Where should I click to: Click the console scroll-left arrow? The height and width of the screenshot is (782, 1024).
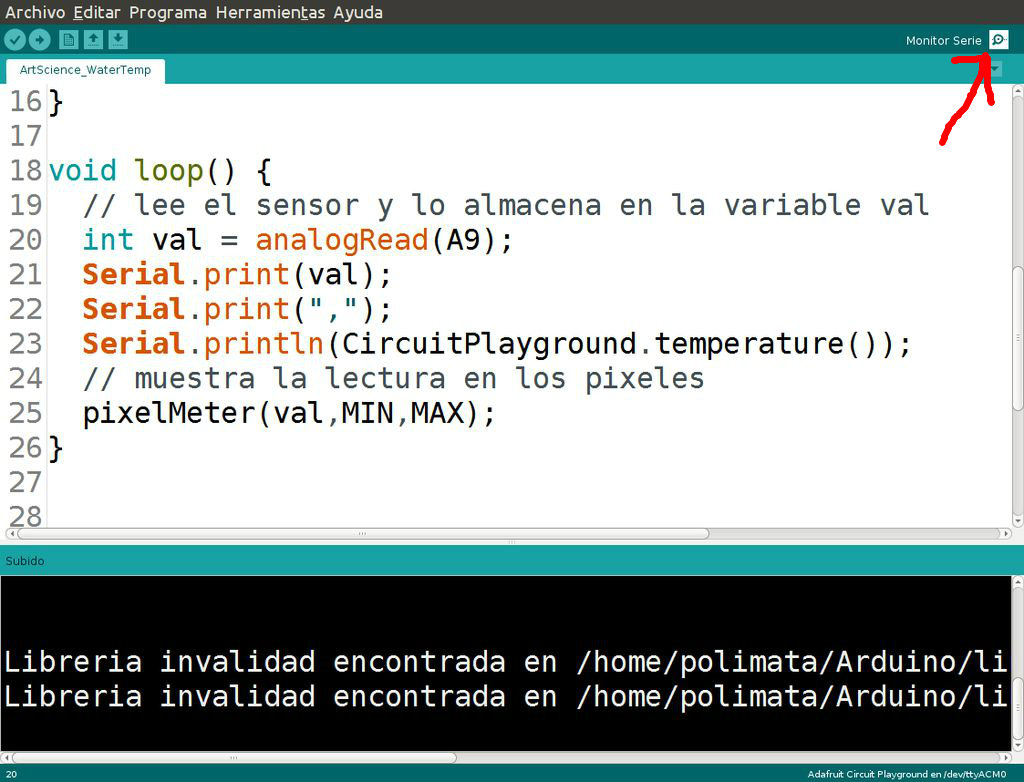[6, 758]
